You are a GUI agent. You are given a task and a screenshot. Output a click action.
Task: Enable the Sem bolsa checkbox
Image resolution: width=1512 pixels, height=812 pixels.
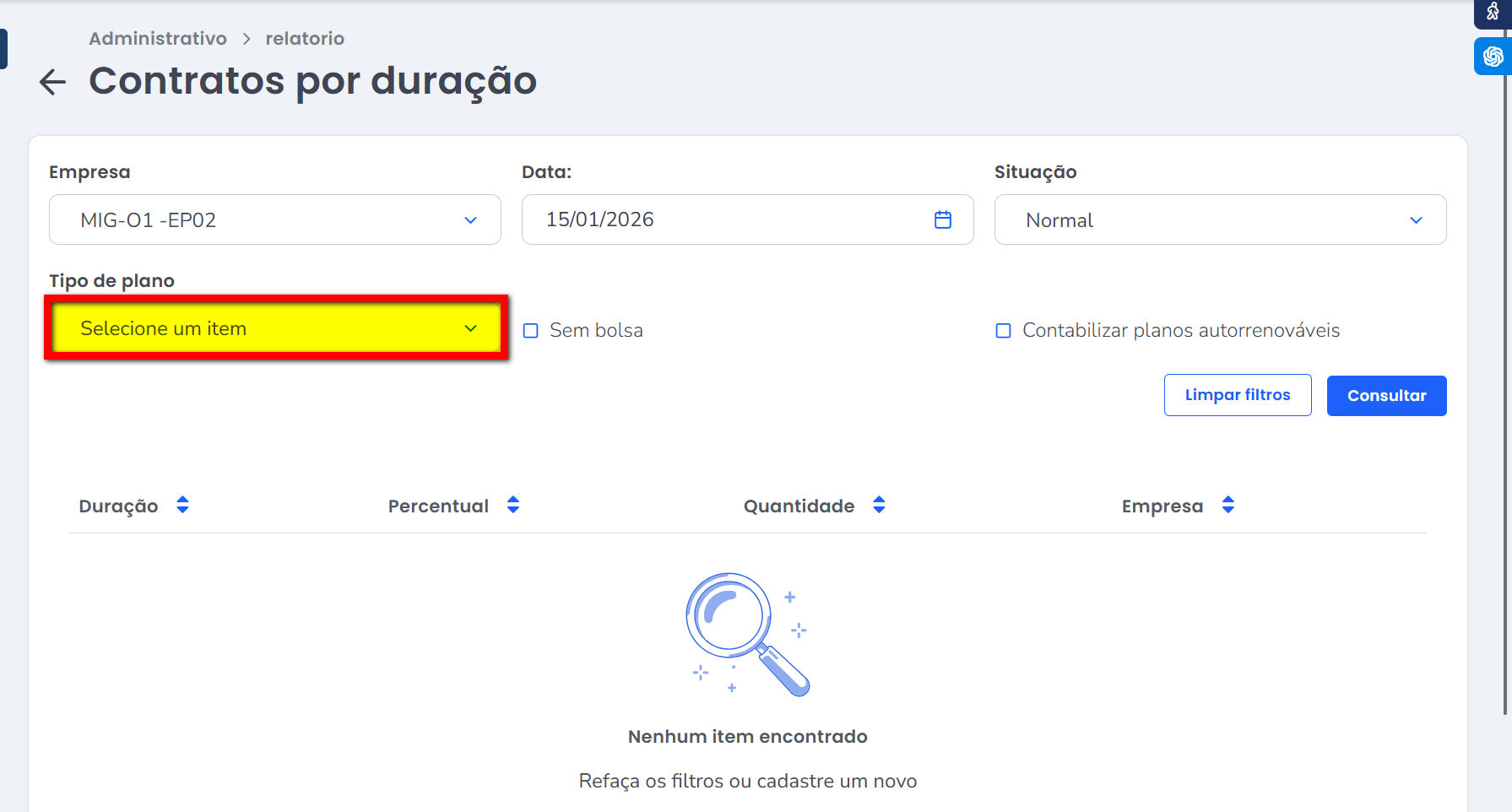[531, 331]
